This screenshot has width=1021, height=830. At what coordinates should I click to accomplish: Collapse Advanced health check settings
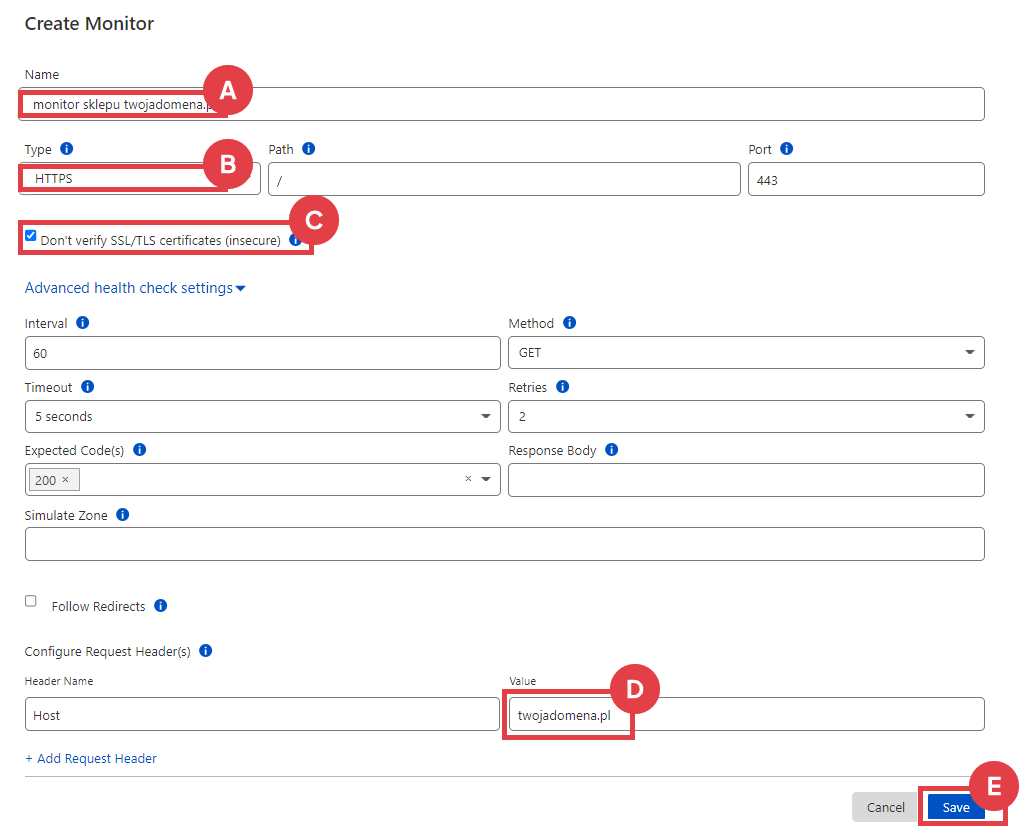135,288
